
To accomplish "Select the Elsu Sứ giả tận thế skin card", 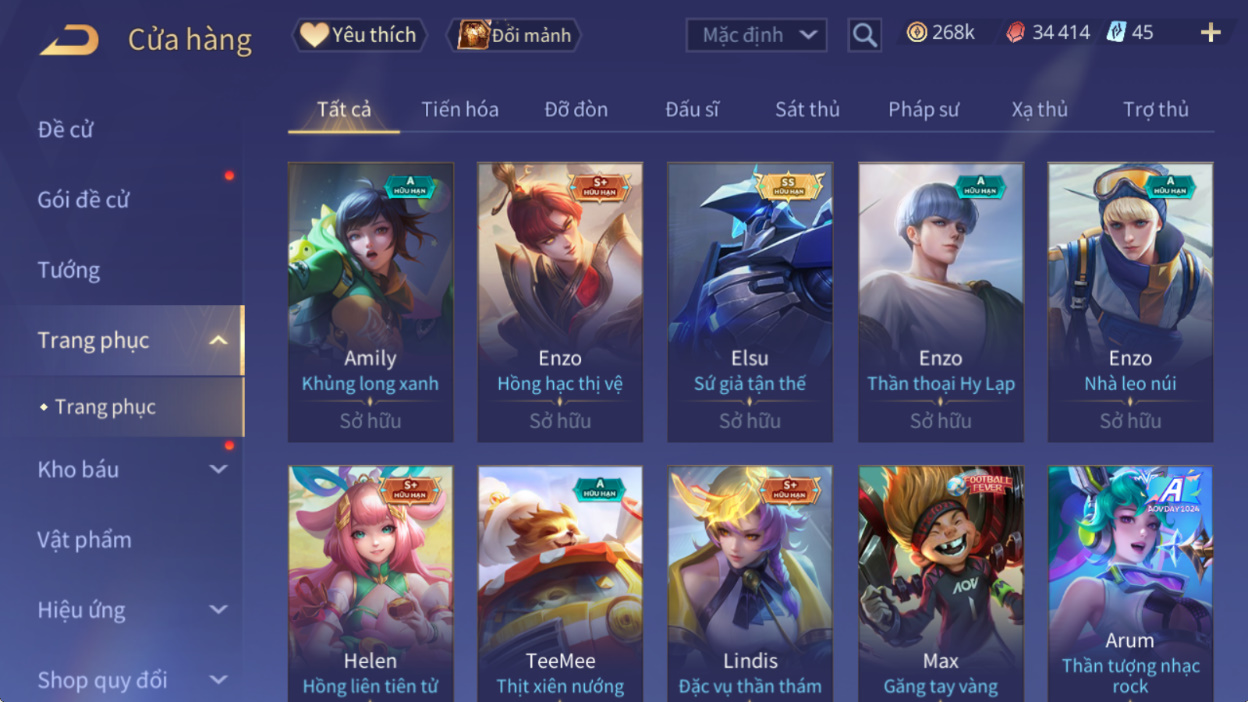I will pos(750,302).
